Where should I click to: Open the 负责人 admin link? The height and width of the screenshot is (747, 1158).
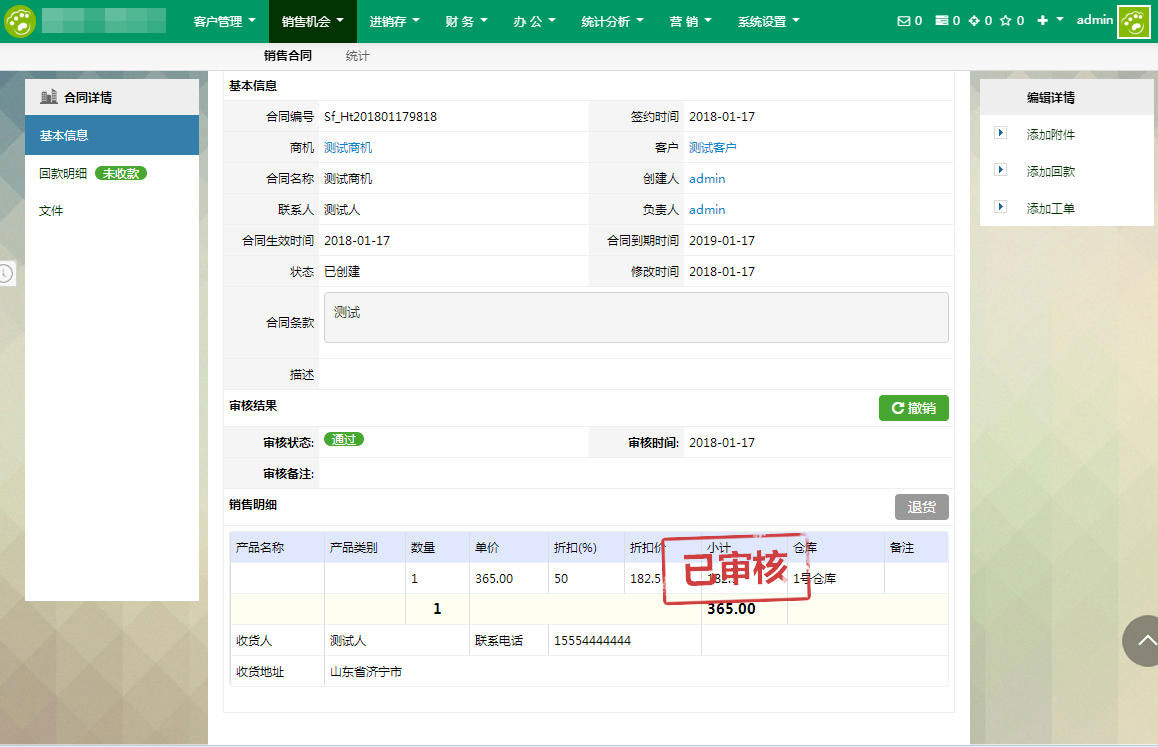point(707,210)
